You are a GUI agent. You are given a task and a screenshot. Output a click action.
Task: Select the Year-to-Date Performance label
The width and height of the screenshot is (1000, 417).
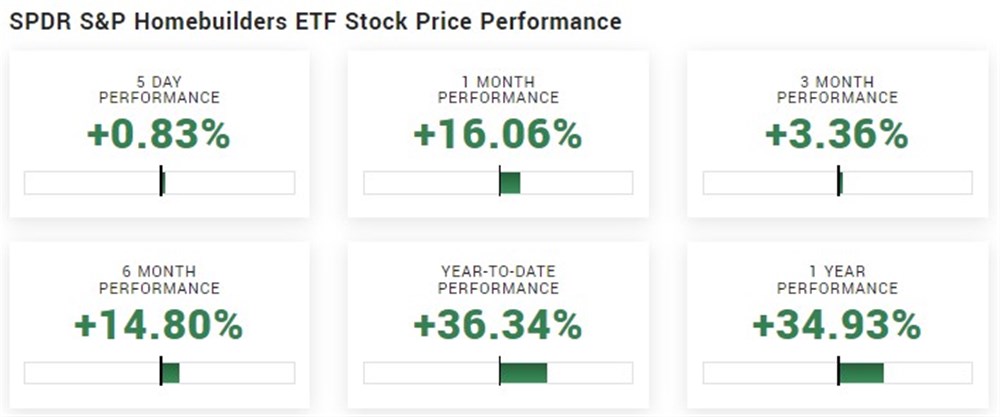pos(498,280)
